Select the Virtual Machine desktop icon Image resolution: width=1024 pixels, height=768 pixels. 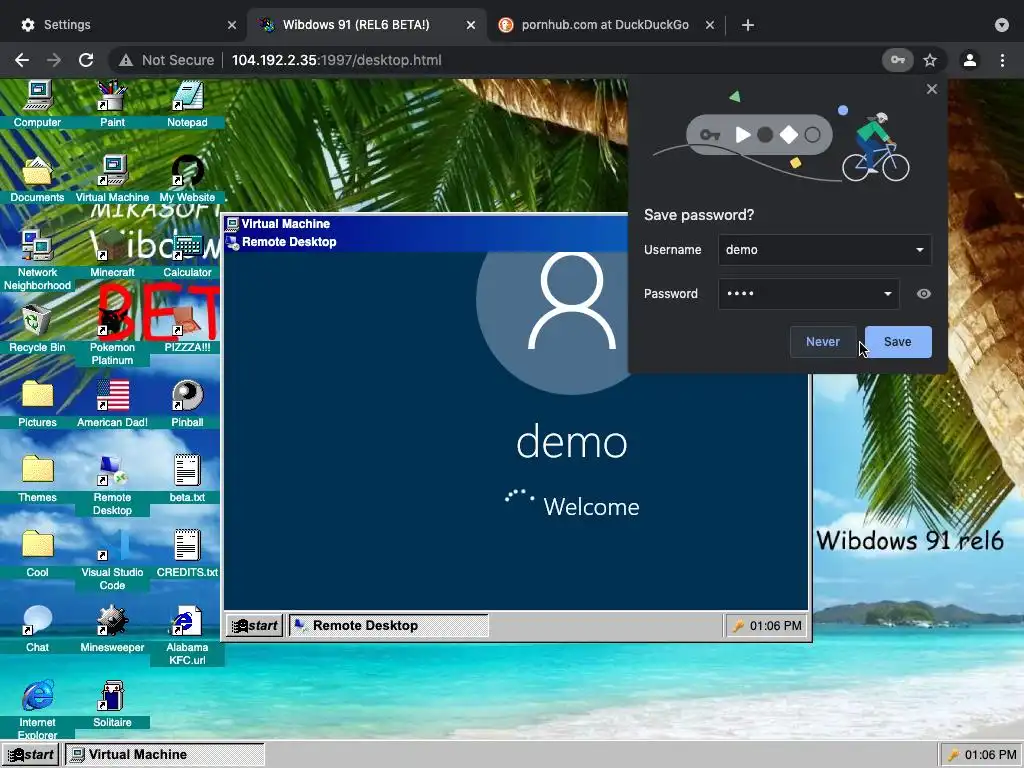[x=112, y=179]
